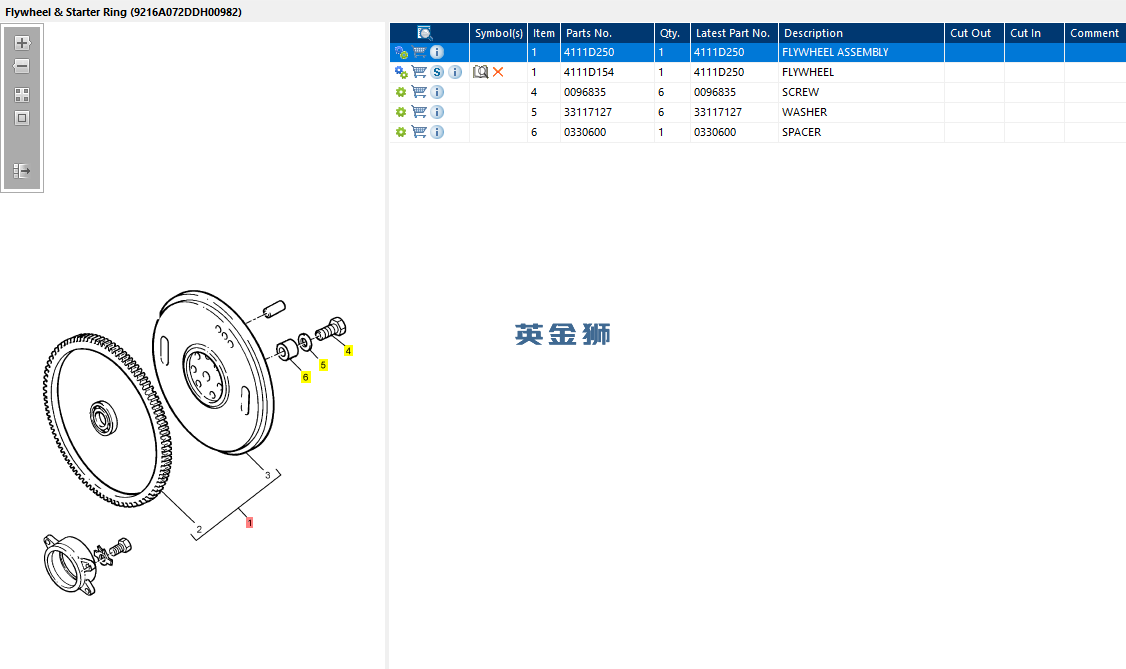Open info for FLYWHEEL ASSEMBLY
Viewport: 1126px width, 669px height.
tap(437, 52)
